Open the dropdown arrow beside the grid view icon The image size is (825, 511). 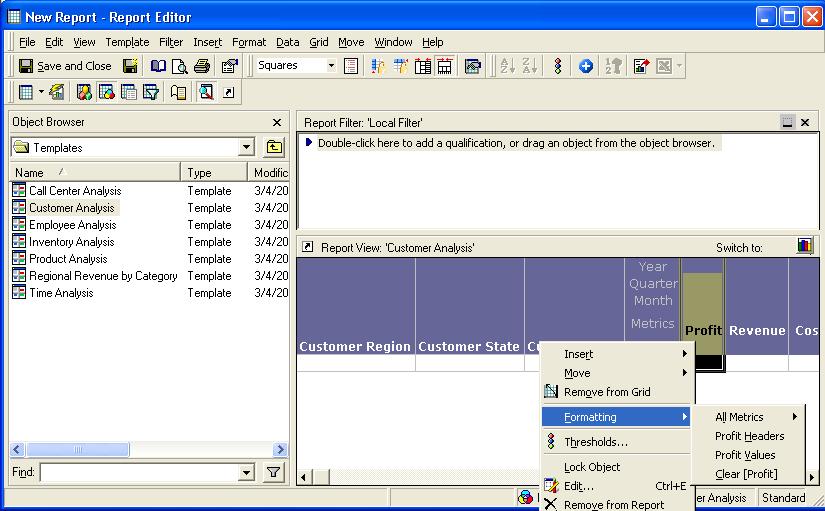coord(41,93)
